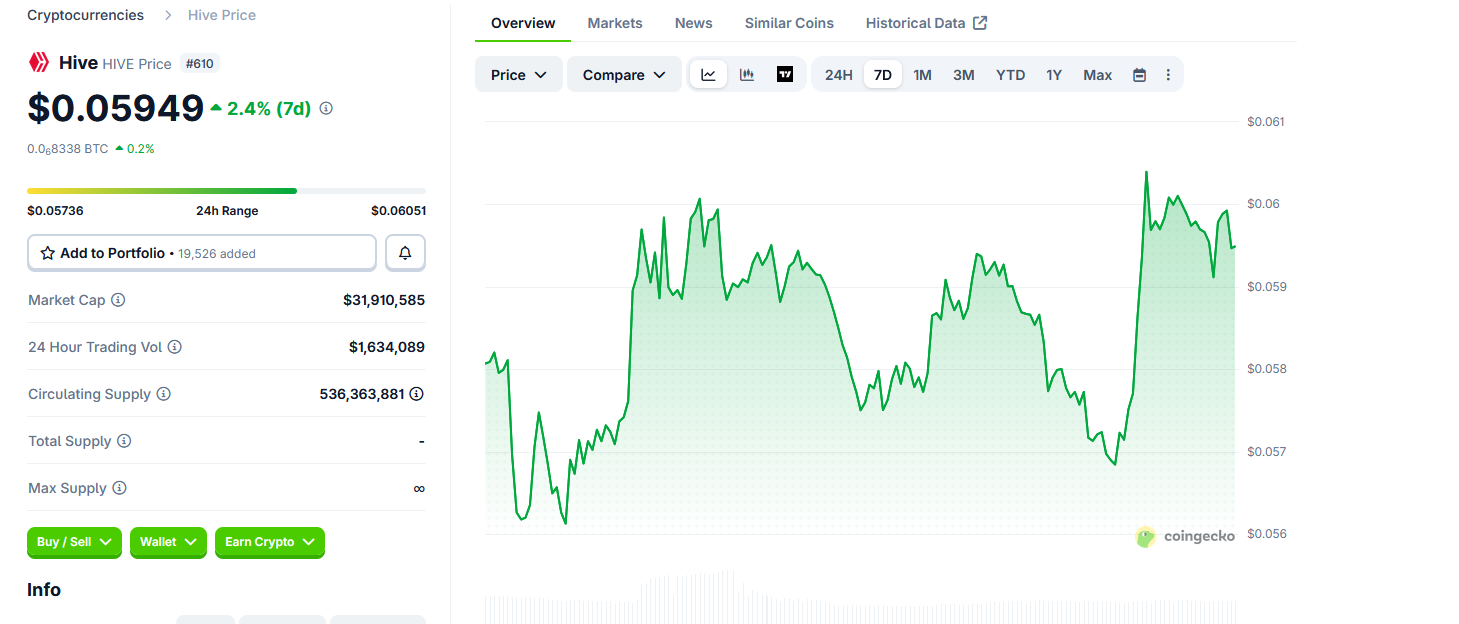This screenshot has height=624, width=1459.
Task: Switch chart to Max range
Action: tap(1097, 75)
